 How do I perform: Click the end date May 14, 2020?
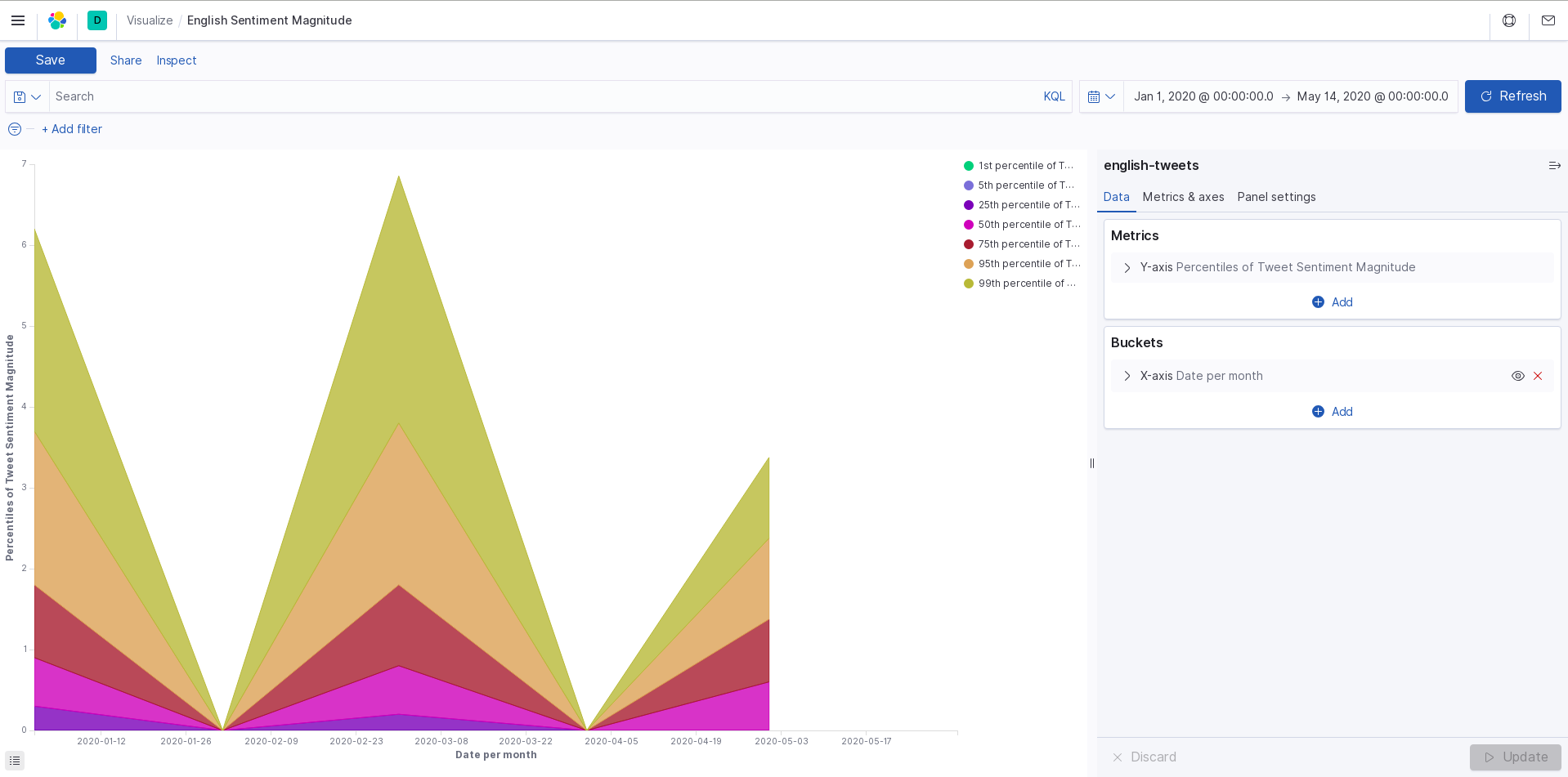pos(1373,96)
